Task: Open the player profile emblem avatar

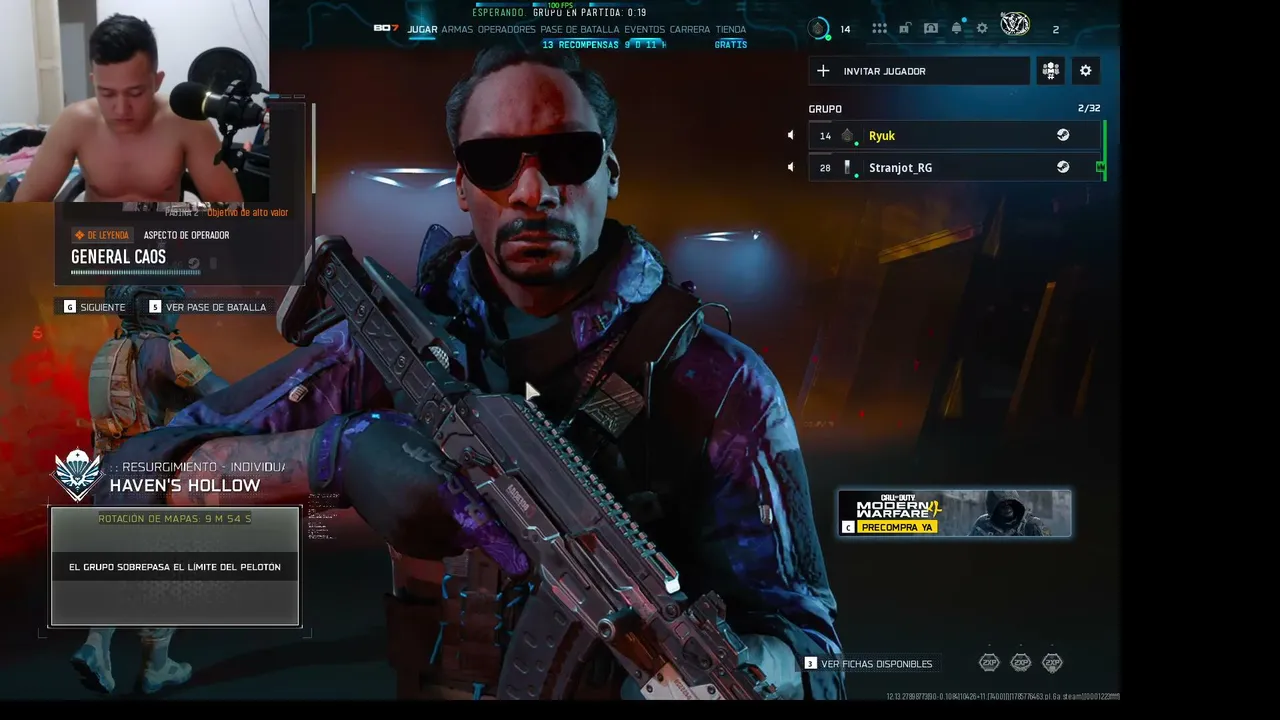Action: point(1015,25)
